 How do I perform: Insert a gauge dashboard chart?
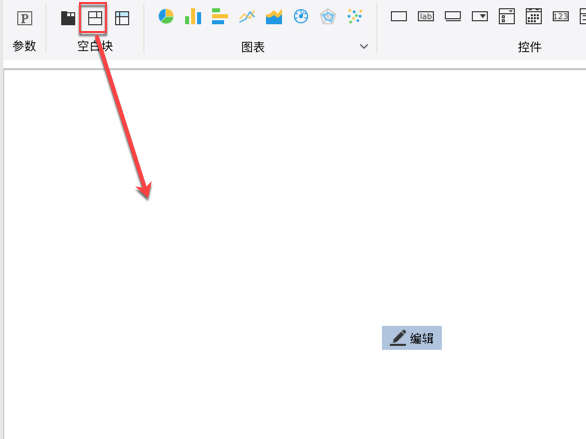[301, 16]
